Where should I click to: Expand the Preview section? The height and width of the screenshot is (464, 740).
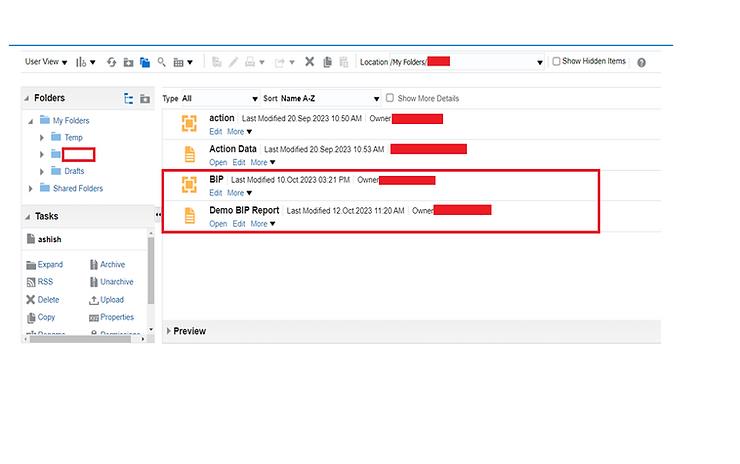pyautogui.click(x=168, y=331)
